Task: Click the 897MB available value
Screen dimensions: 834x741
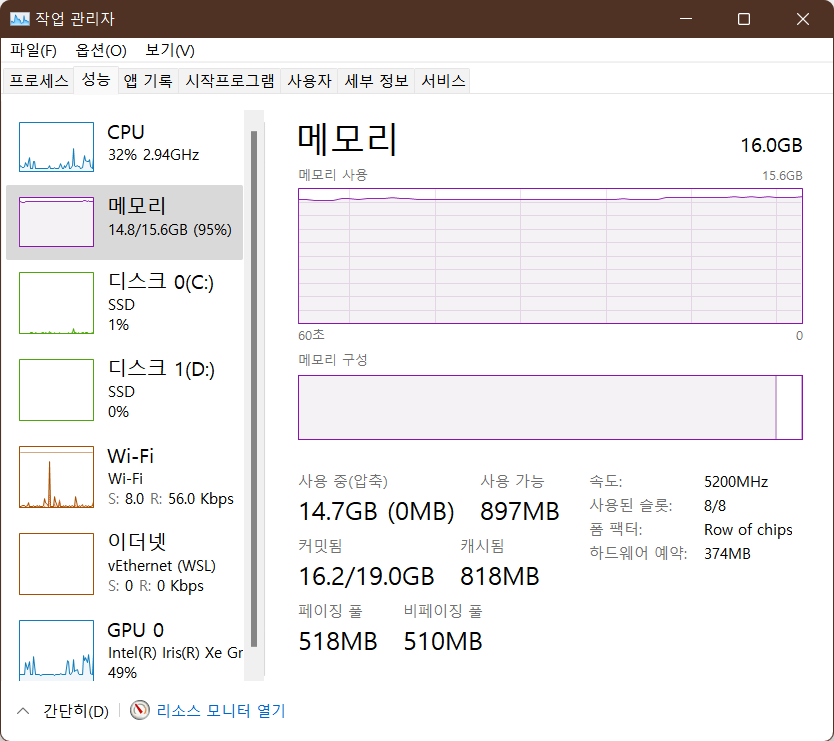Action: 520,512
